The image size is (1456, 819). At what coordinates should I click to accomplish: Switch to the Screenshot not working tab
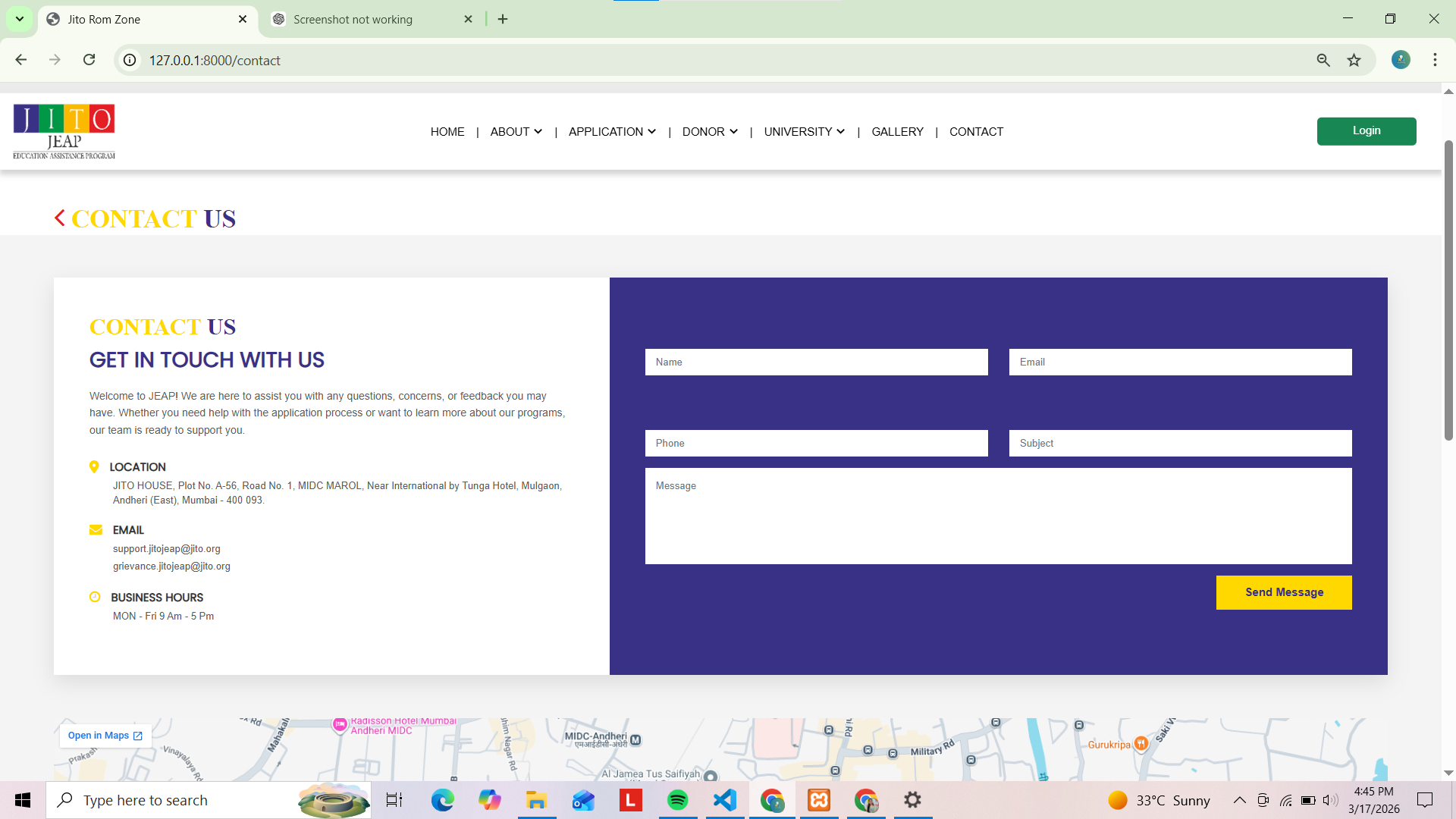coord(353,20)
